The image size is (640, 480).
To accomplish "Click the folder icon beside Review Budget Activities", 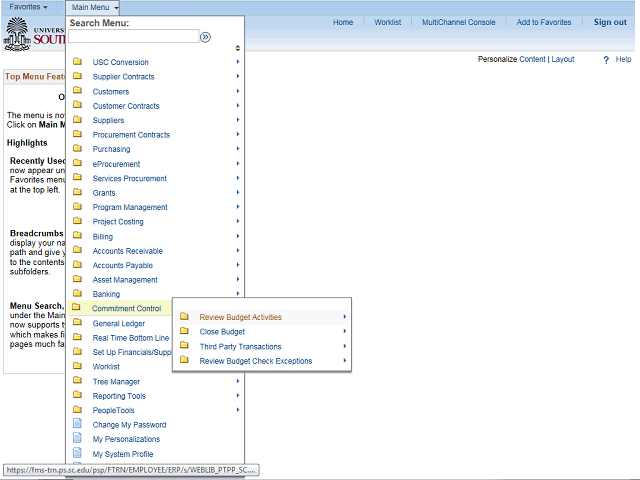I will pos(184,316).
